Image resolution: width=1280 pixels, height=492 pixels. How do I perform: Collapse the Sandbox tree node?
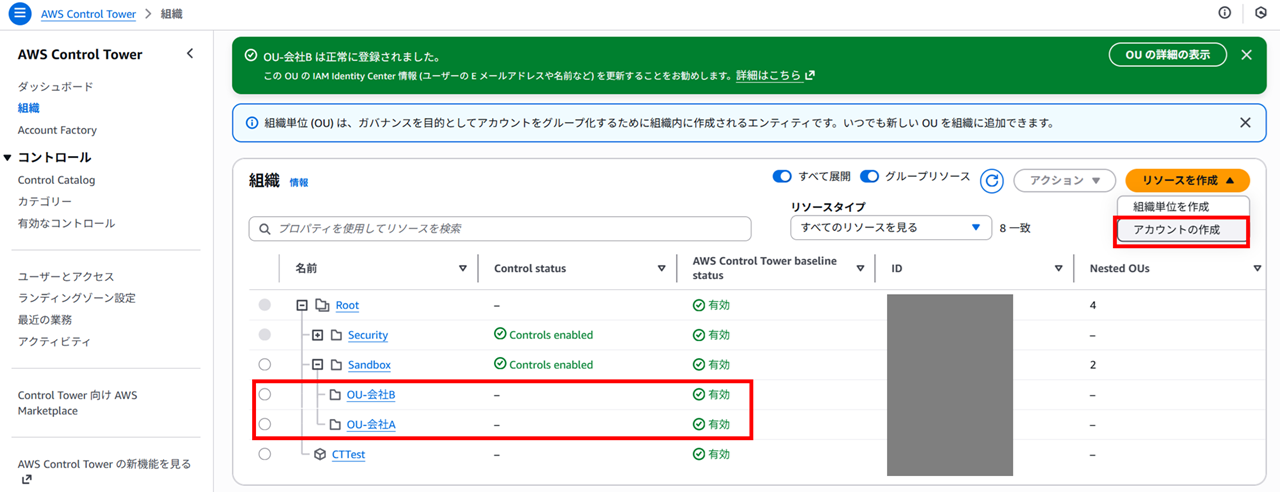(318, 365)
